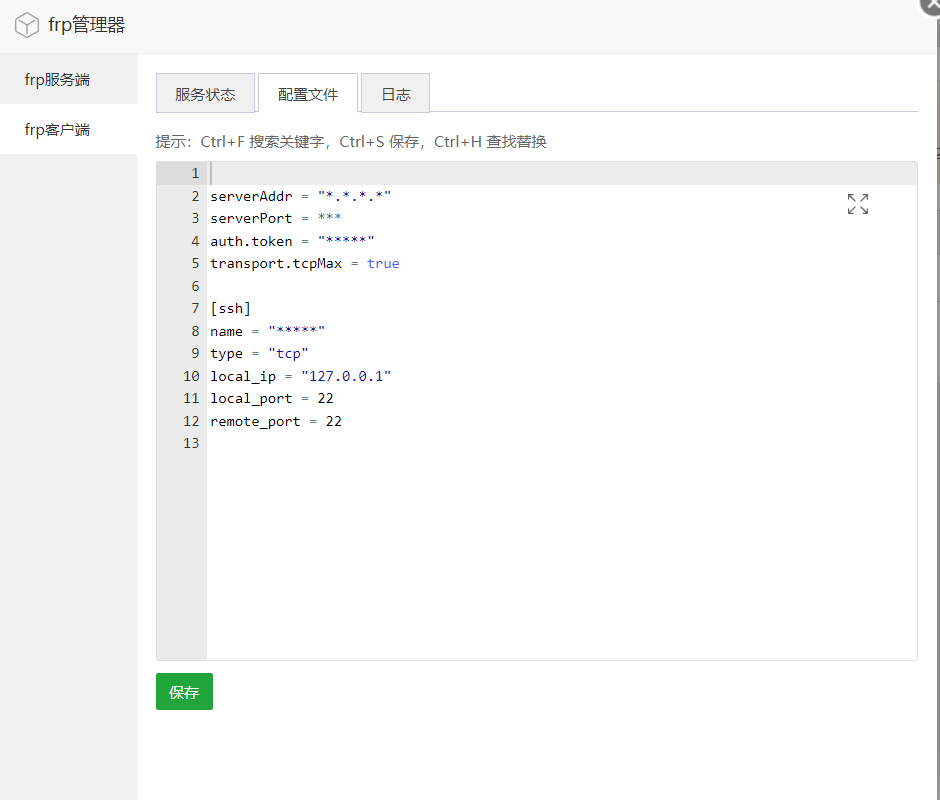This screenshot has height=800, width=940.
Task: Close the frp manager dialog
Action: click(x=930, y=5)
